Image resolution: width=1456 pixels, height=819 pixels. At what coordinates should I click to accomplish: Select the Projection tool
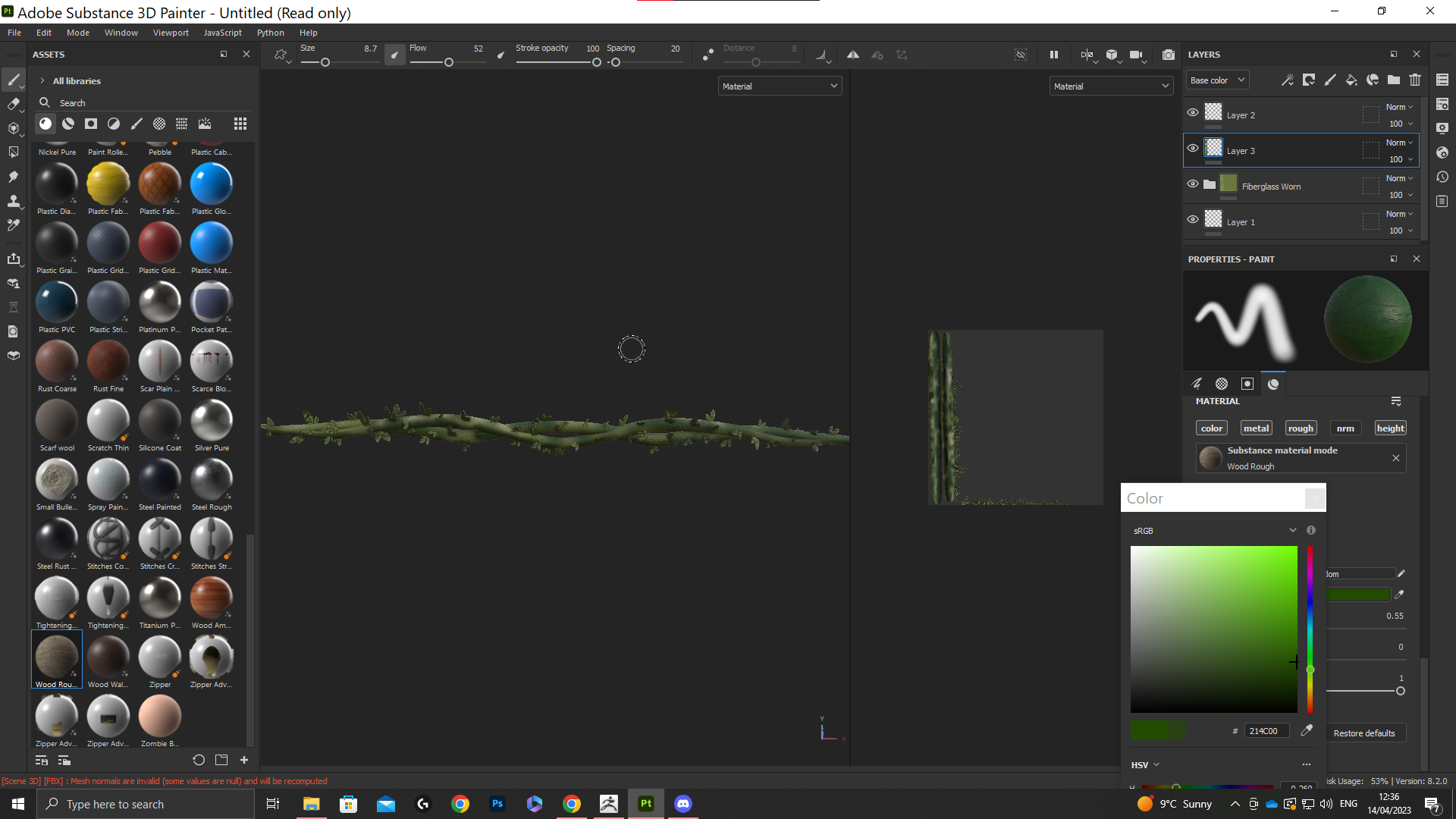coord(14,128)
